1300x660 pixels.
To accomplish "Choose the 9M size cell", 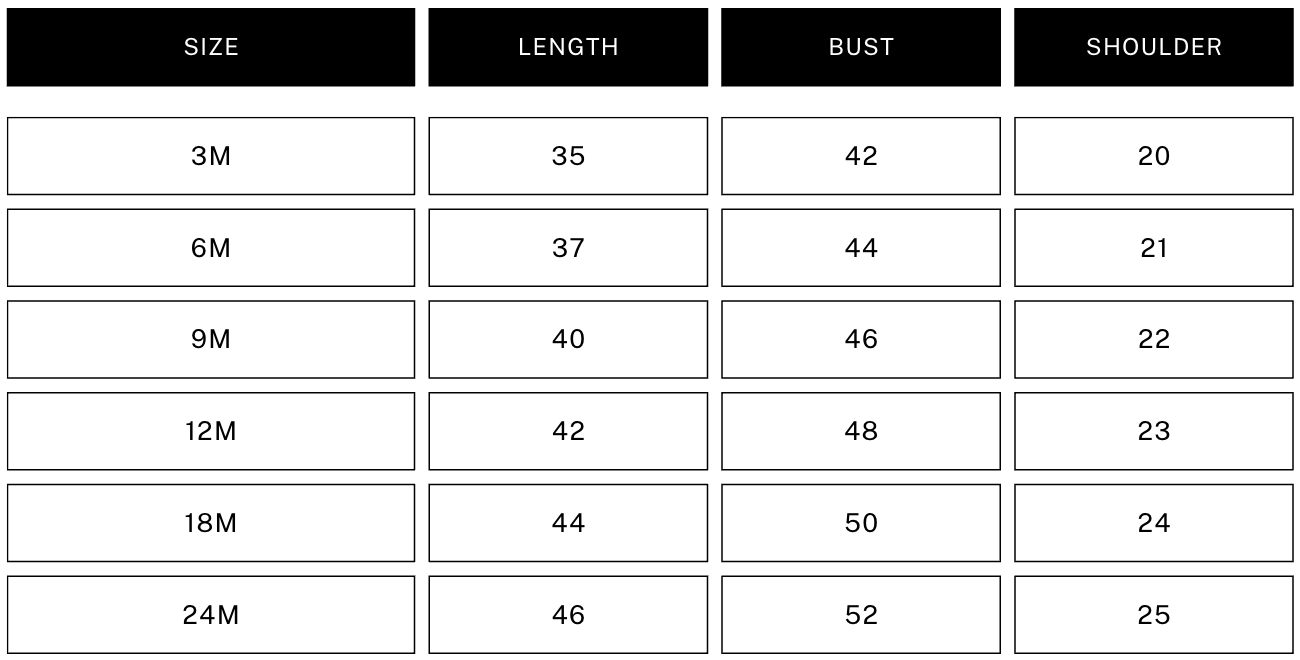I will click(211, 340).
